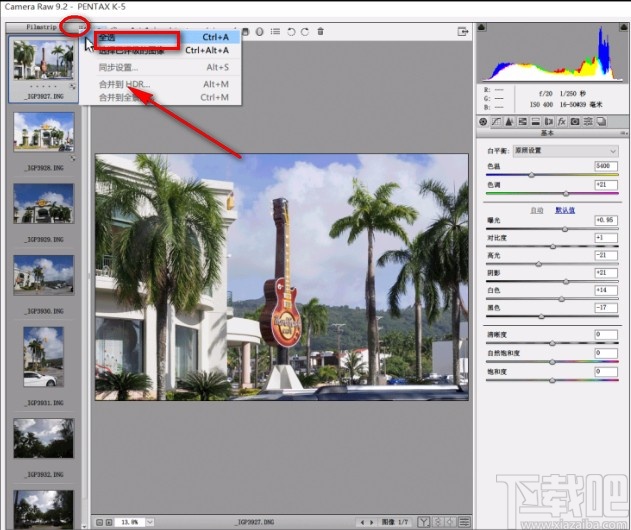The image size is (631, 530).
Task: Open the Camera Calibration panel icon
Action: pyautogui.click(x=575, y=122)
